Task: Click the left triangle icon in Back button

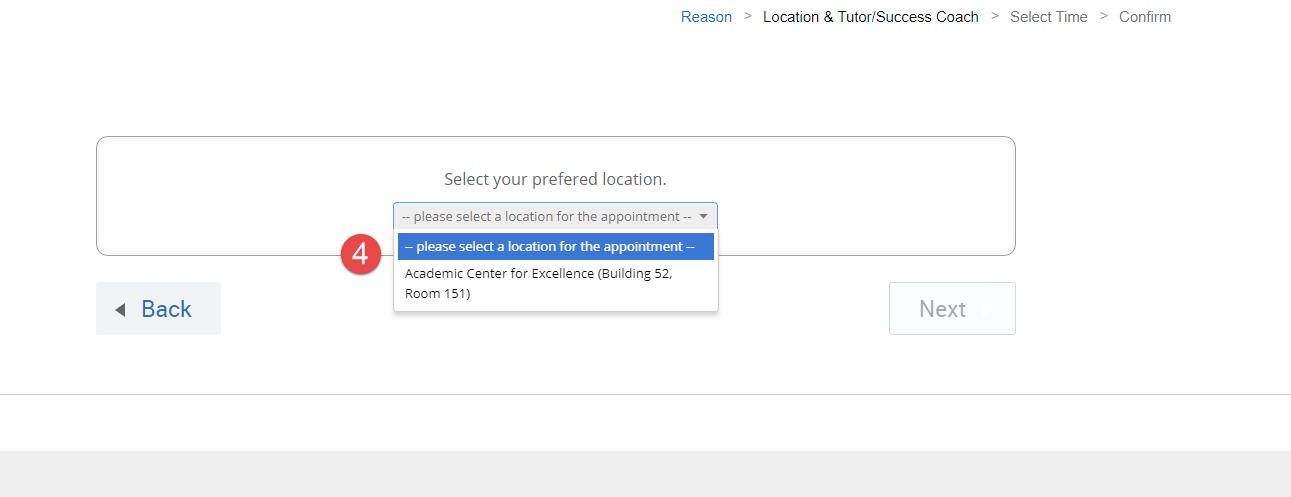Action: [120, 310]
